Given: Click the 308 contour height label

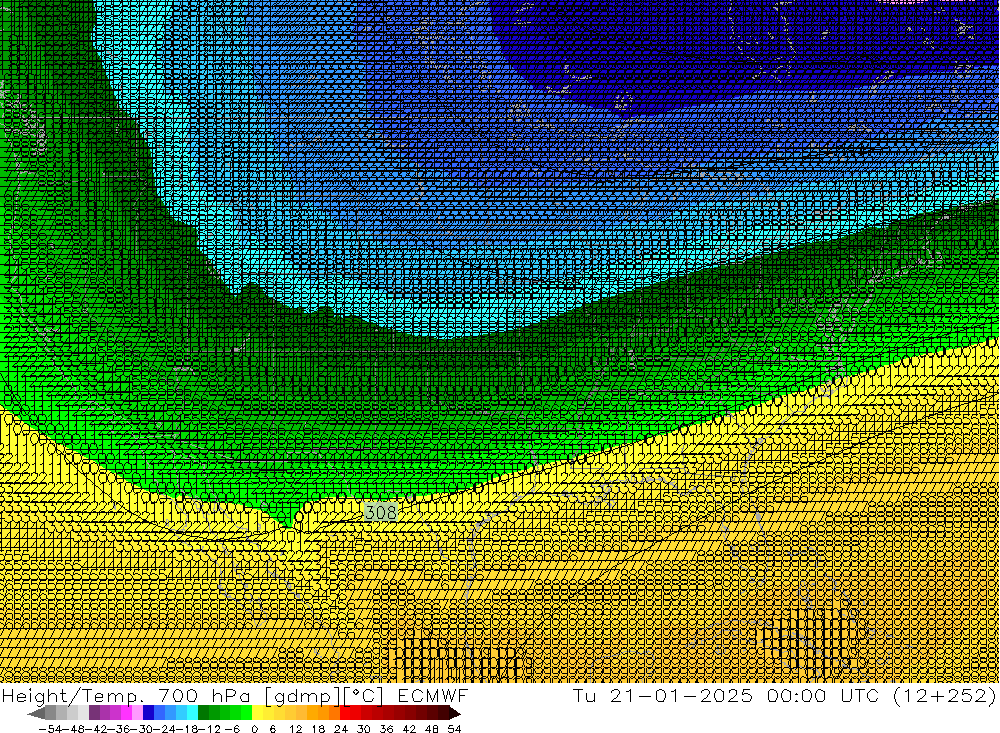Looking at the screenshot, I should pyautogui.click(x=381, y=512).
